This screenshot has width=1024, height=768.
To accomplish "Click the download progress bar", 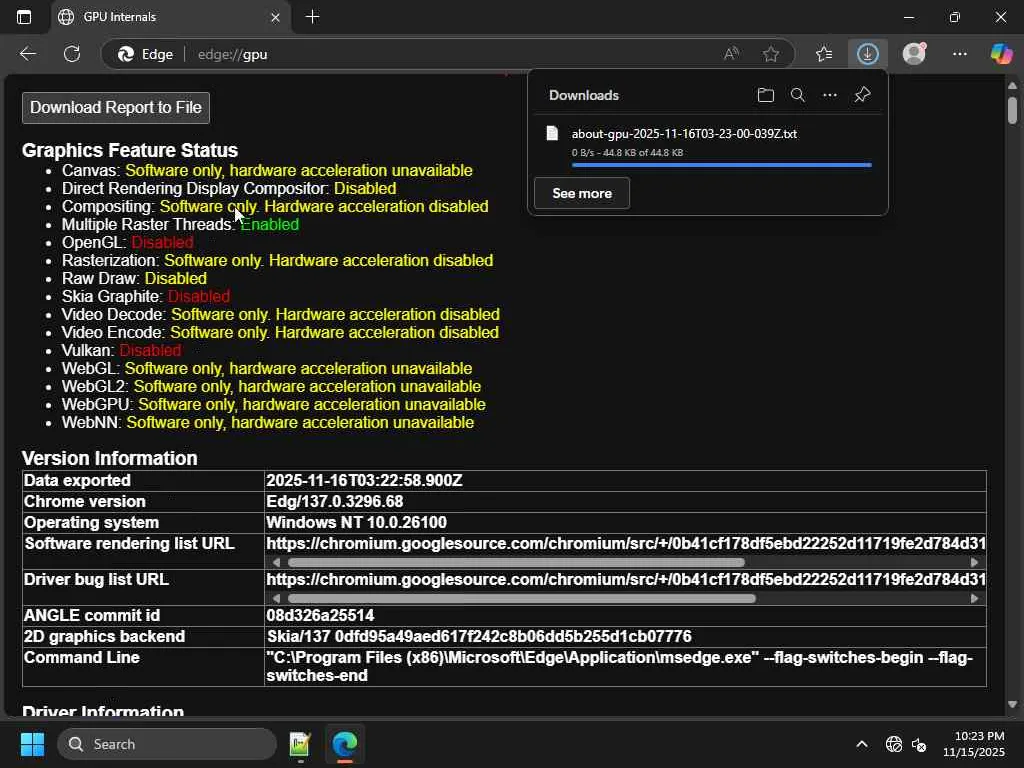I will pos(722,165).
